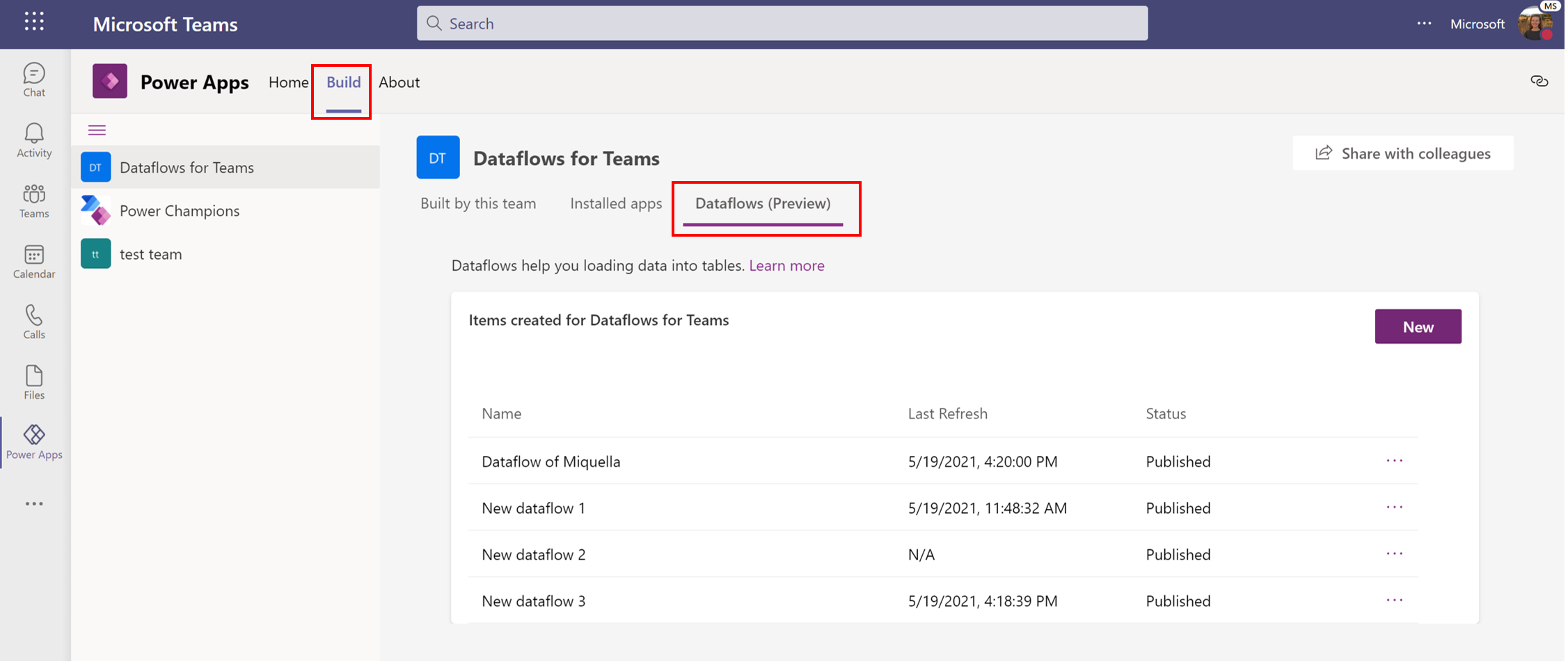The image size is (1568, 664).
Task: Open the more options menu beside Microsoft
Action: click(x=1425, y=23)
